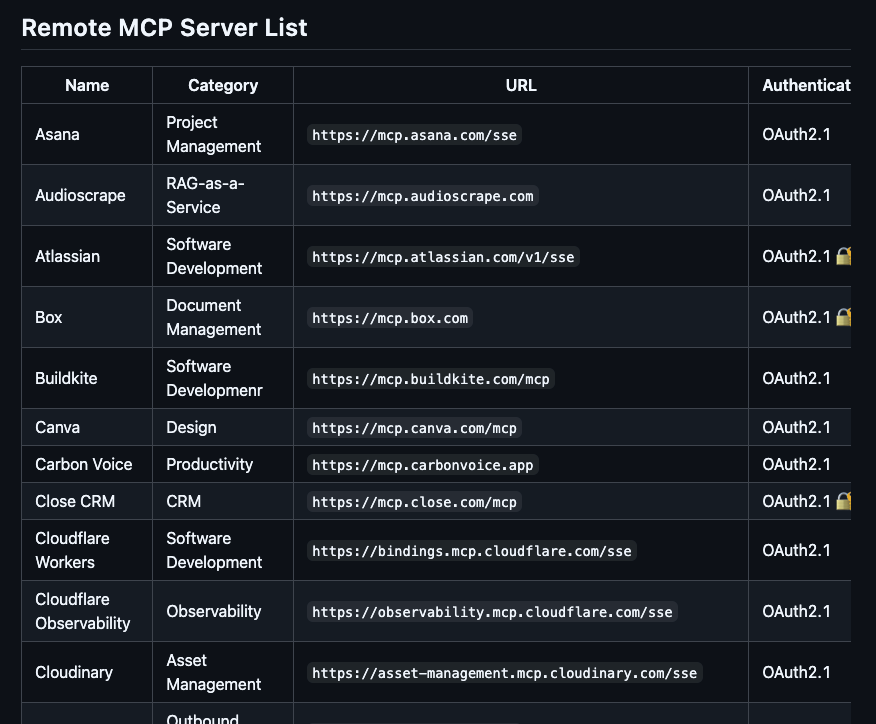
Task: Click OAuth2.1 in the Close CRM row
Action: [x=796, y=501]
